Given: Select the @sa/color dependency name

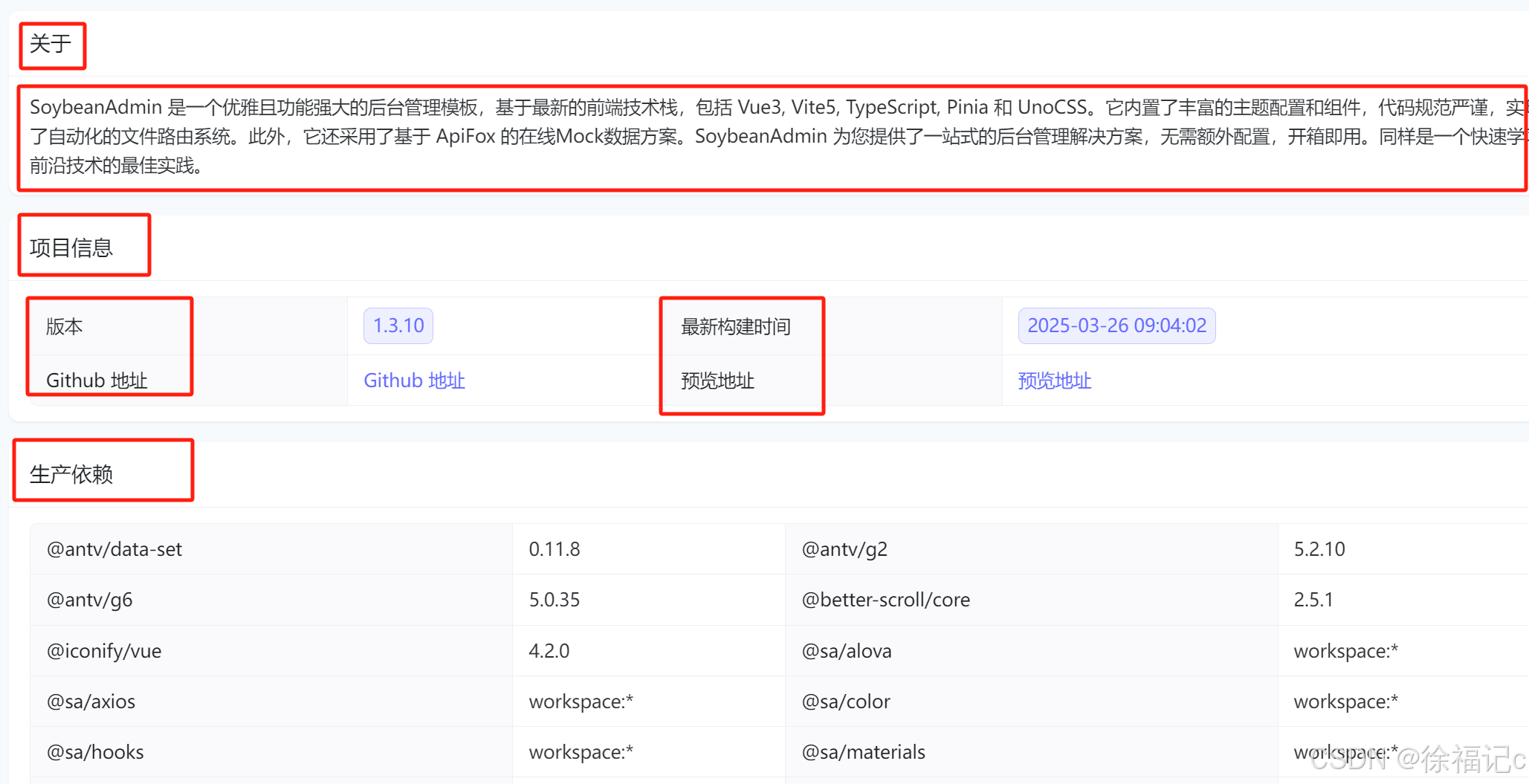Looking at the screenshot, I should pos(846,702).
